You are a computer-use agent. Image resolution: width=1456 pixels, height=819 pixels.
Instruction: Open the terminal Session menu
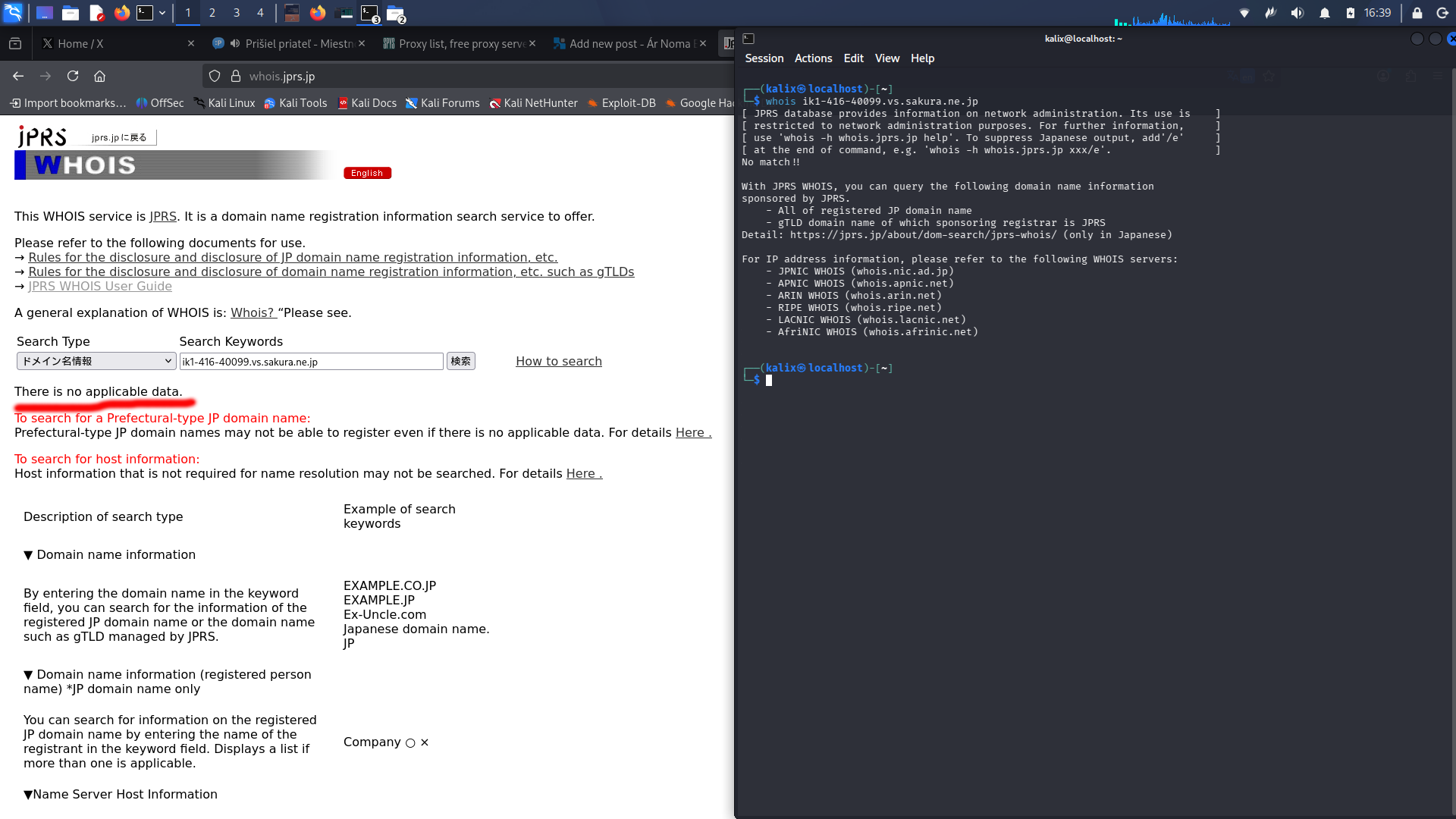tap(764, 58)
